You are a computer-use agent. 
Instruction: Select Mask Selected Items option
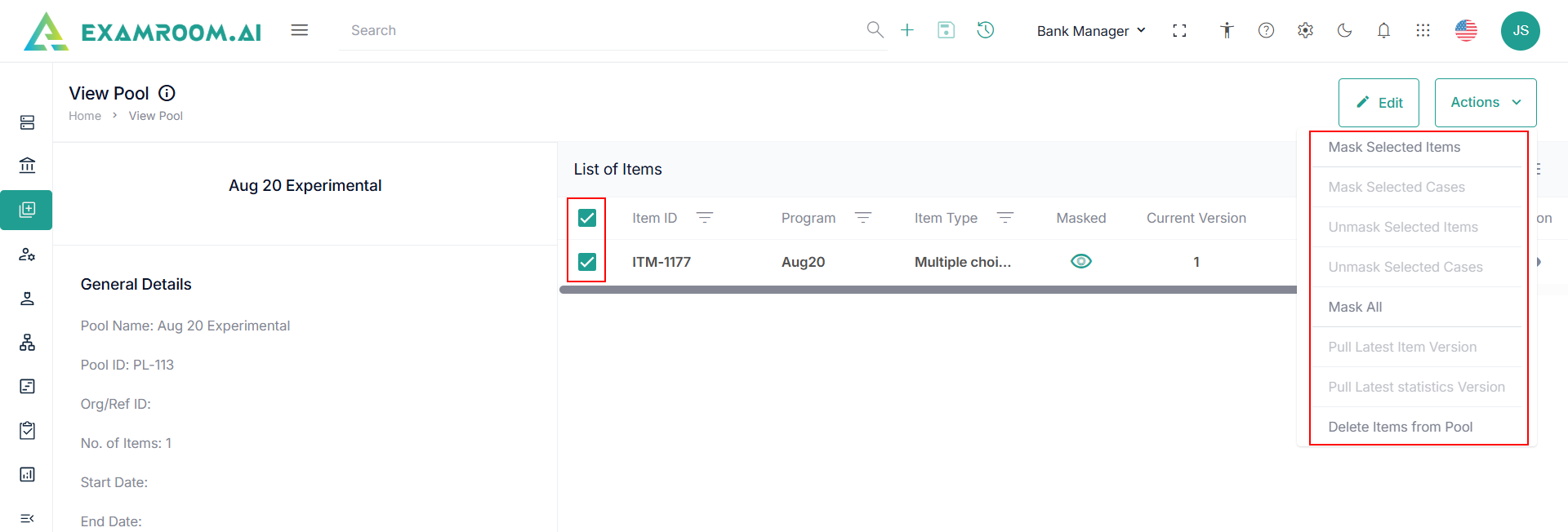click(x=1394, y=147)
